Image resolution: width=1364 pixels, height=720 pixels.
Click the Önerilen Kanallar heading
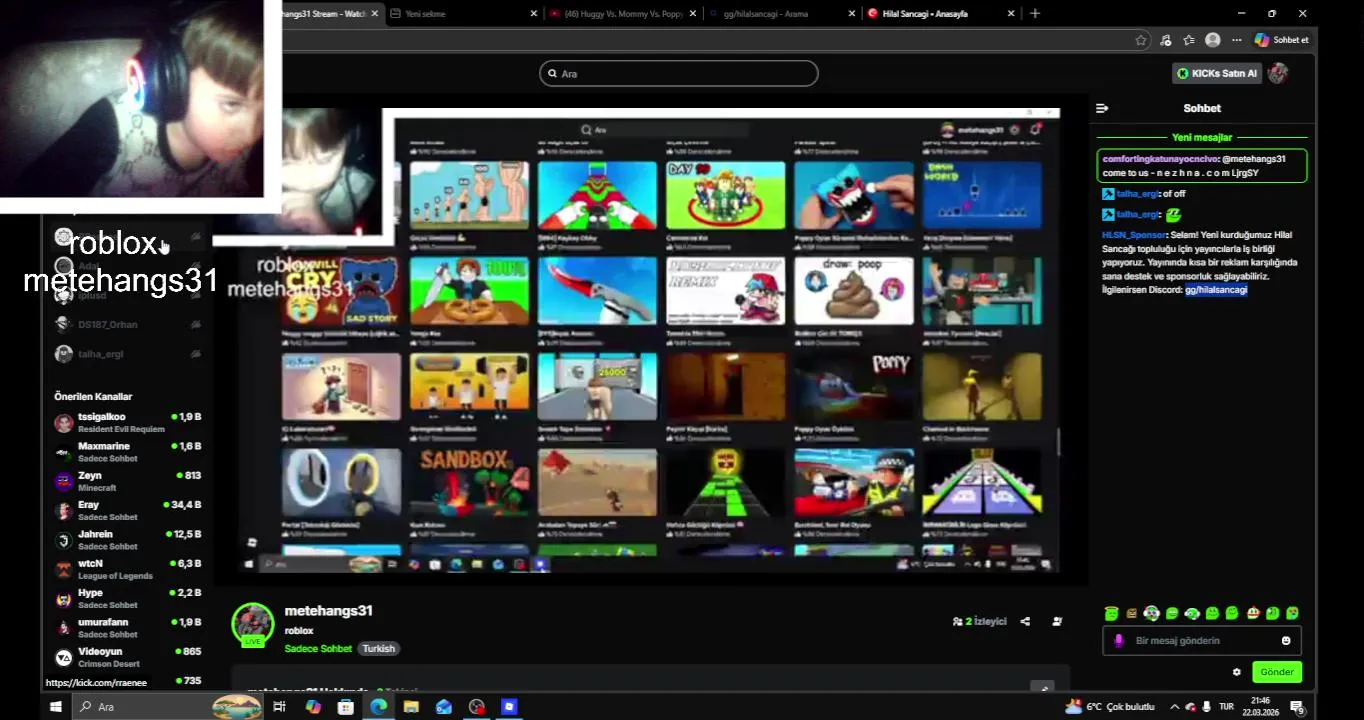(93, 397)
